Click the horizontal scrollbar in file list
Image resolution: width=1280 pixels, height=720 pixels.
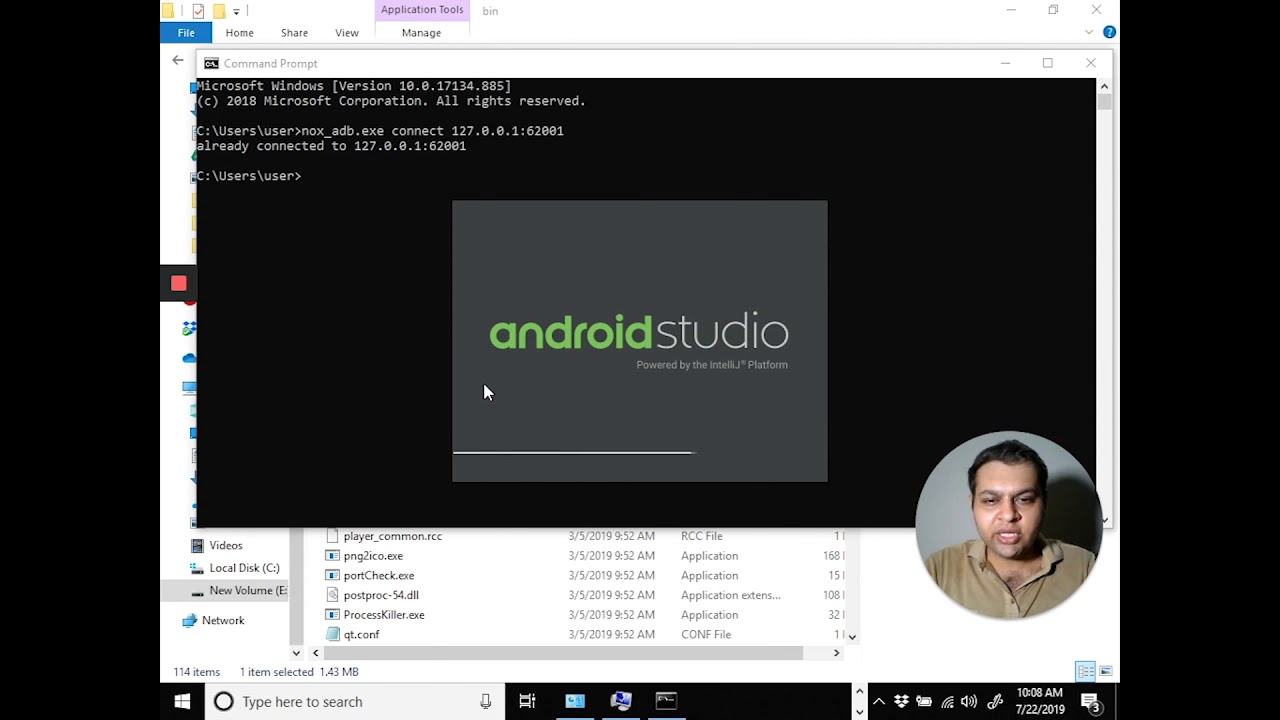(563, 653)
